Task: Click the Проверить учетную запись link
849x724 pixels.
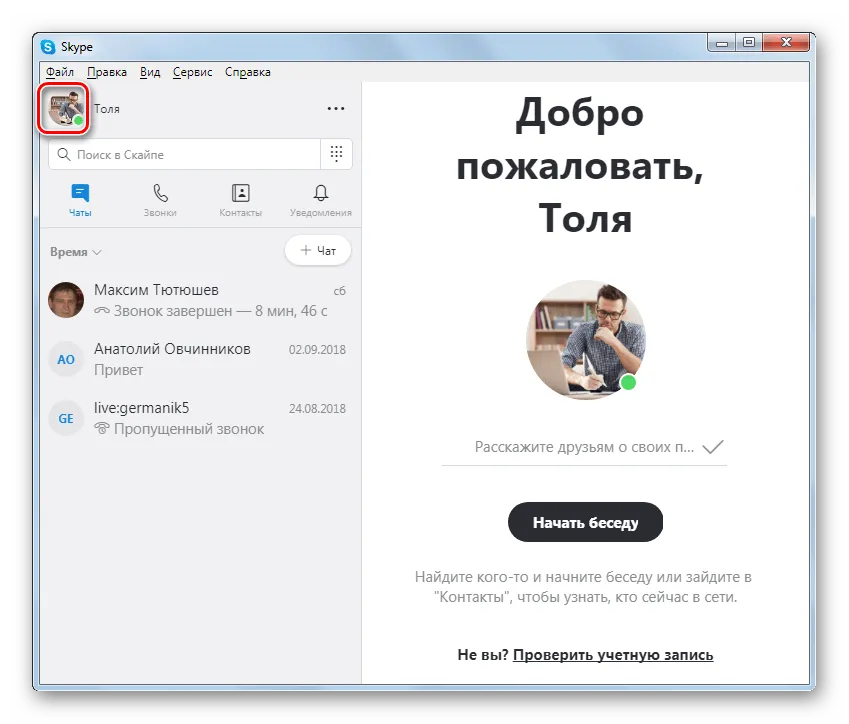Action: 613,655
